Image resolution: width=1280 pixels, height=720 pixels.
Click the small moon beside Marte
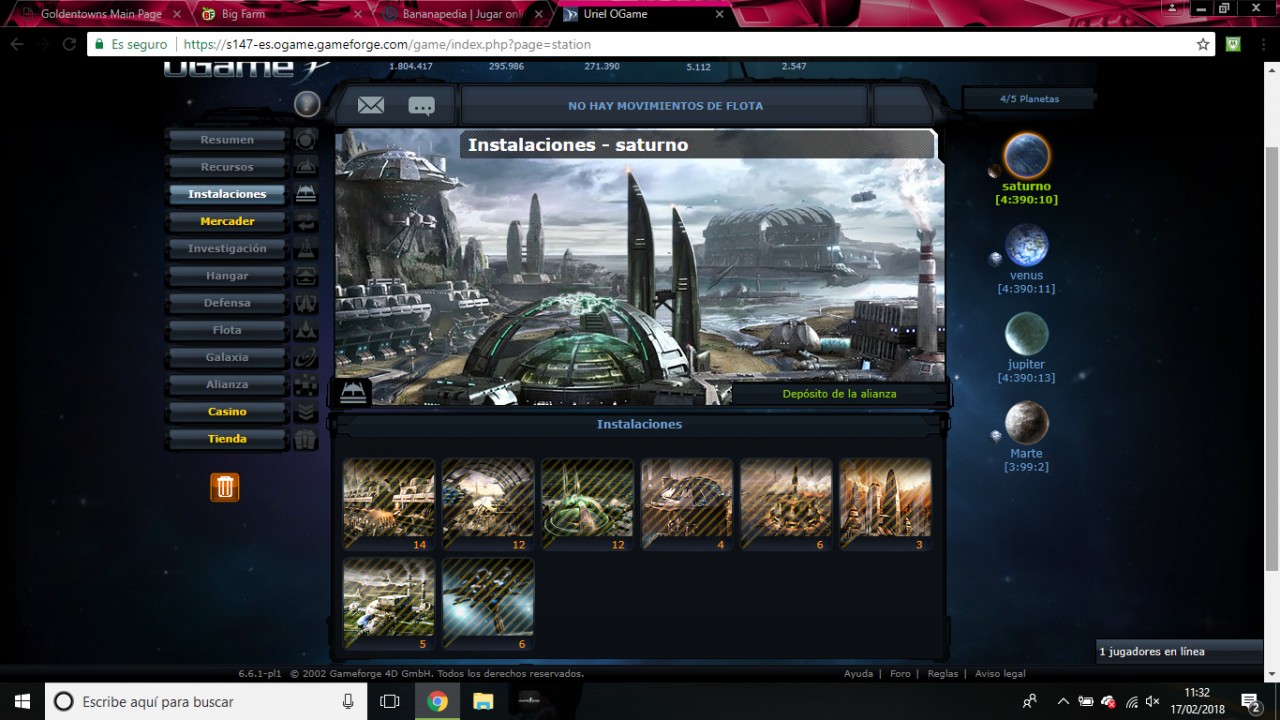tap(996, 436)
